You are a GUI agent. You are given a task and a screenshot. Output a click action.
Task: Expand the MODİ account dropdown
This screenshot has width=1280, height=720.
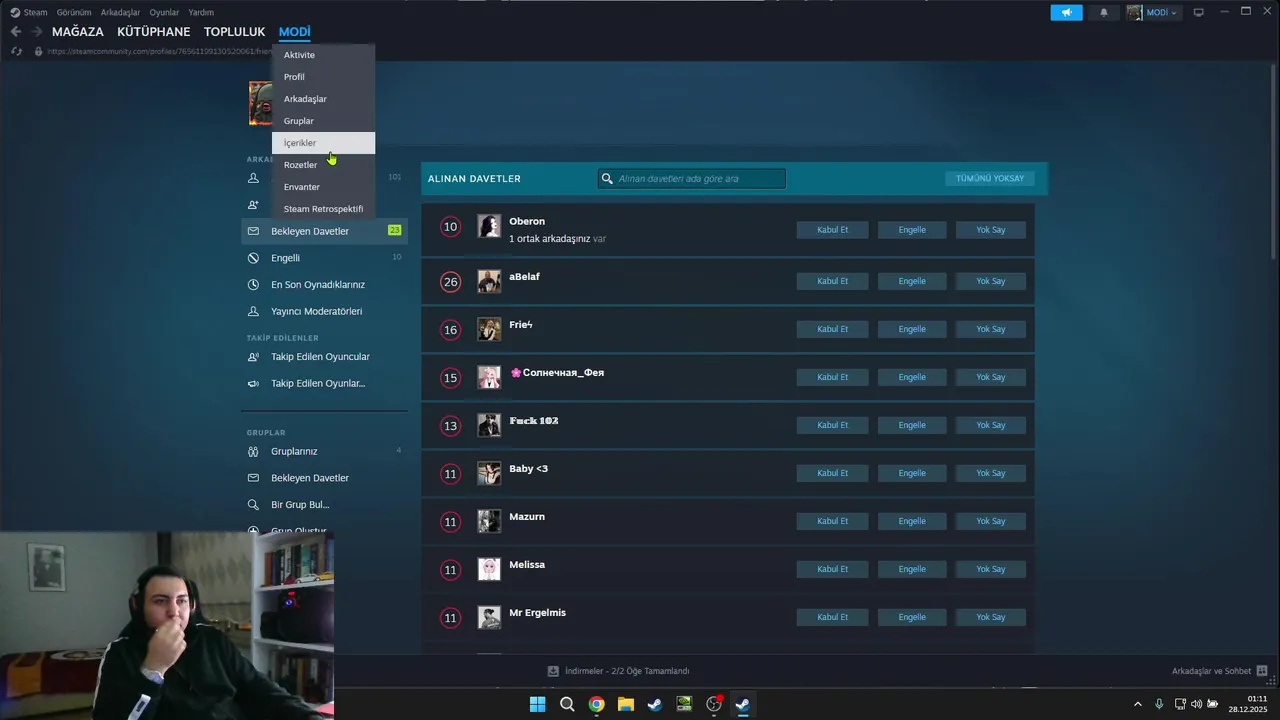[x=1153, y=12]
